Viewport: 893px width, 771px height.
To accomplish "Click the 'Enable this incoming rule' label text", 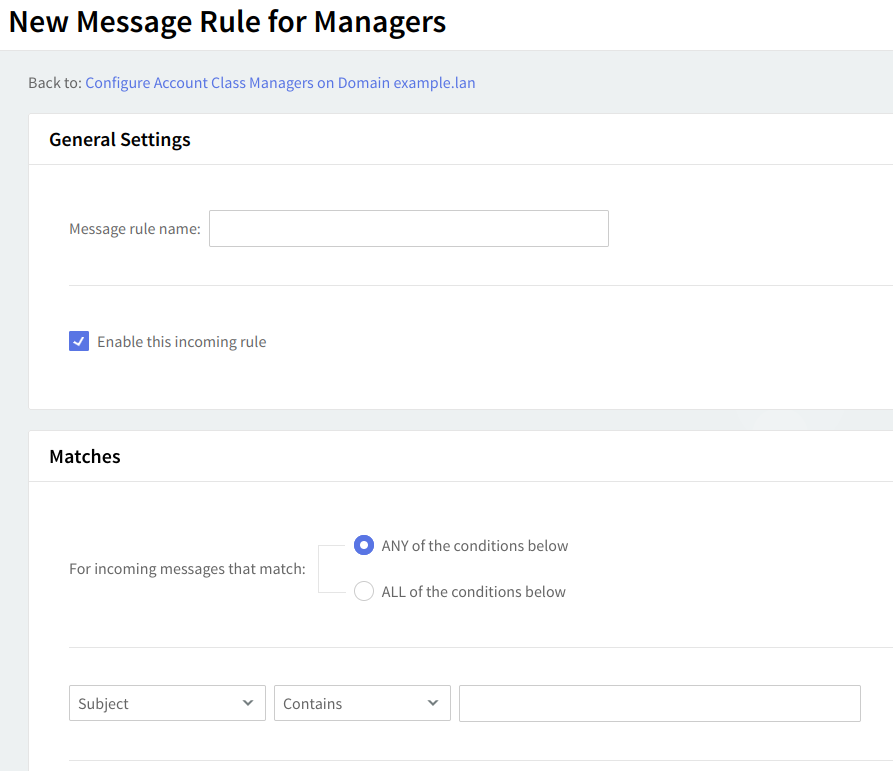I will click(x=181, y=342).
